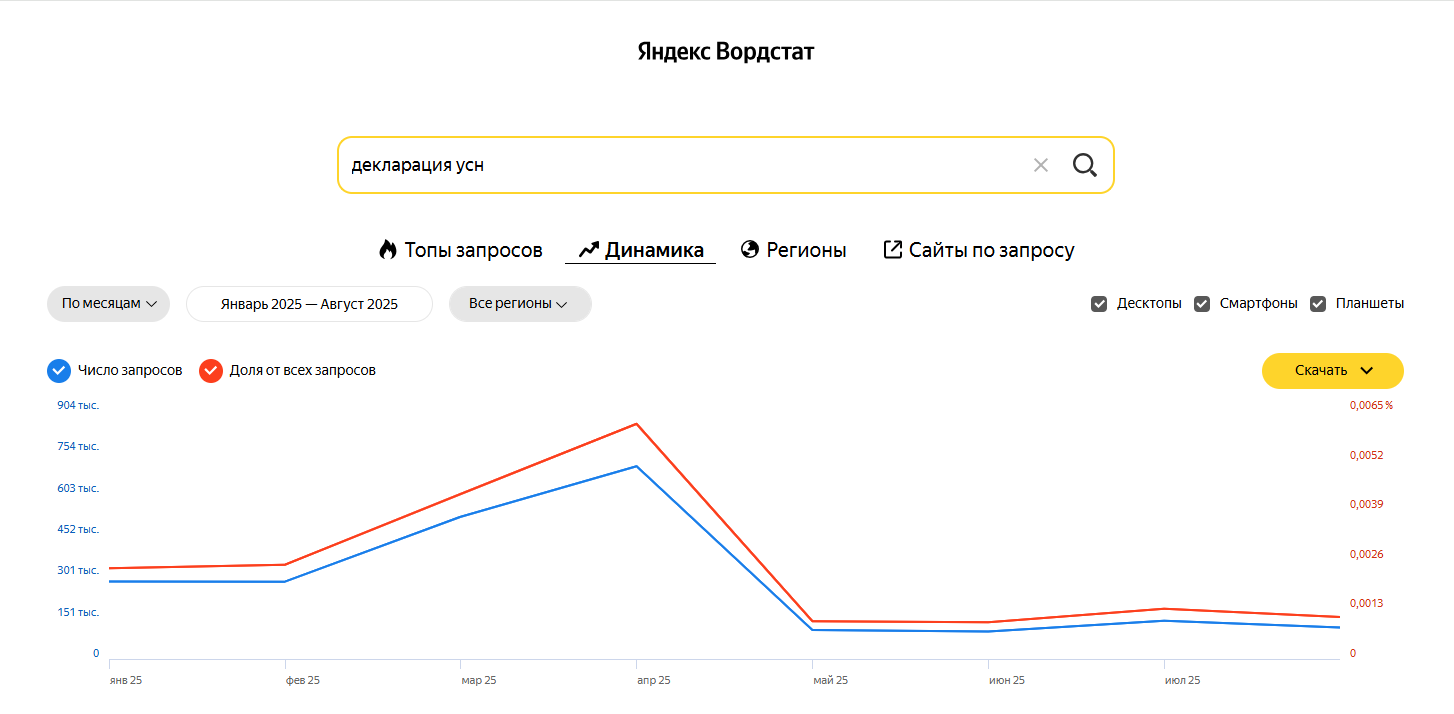Click the globe icon for Регионы
The width and height of the screenshot is (1454, 714).
(x=750, y=250)
